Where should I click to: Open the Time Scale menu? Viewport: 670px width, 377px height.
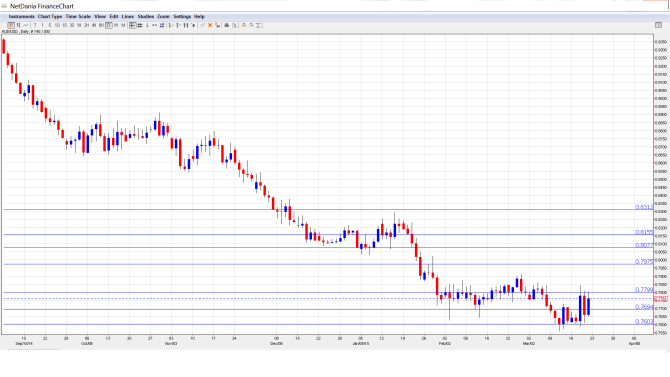[x=78, y=16]
